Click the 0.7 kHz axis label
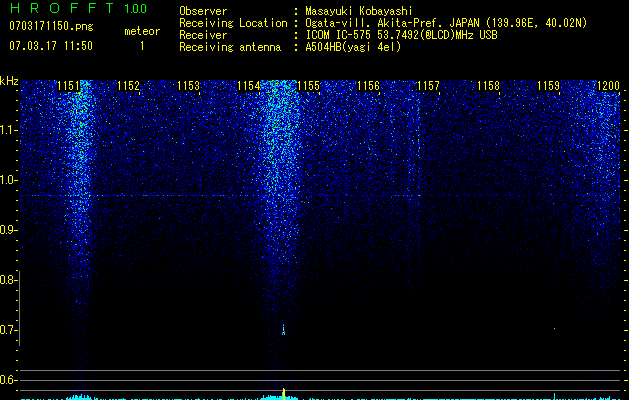Viewport: 629px width, 400px height. (8, 330)
